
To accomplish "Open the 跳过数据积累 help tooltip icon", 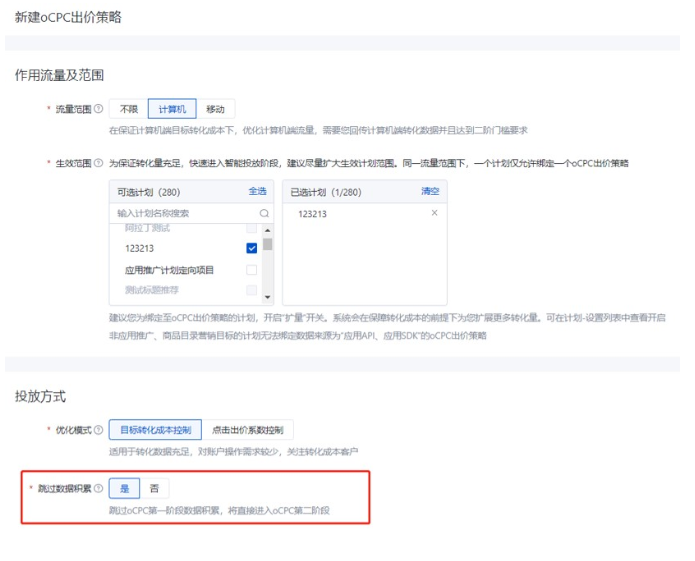I will [99, 488].
